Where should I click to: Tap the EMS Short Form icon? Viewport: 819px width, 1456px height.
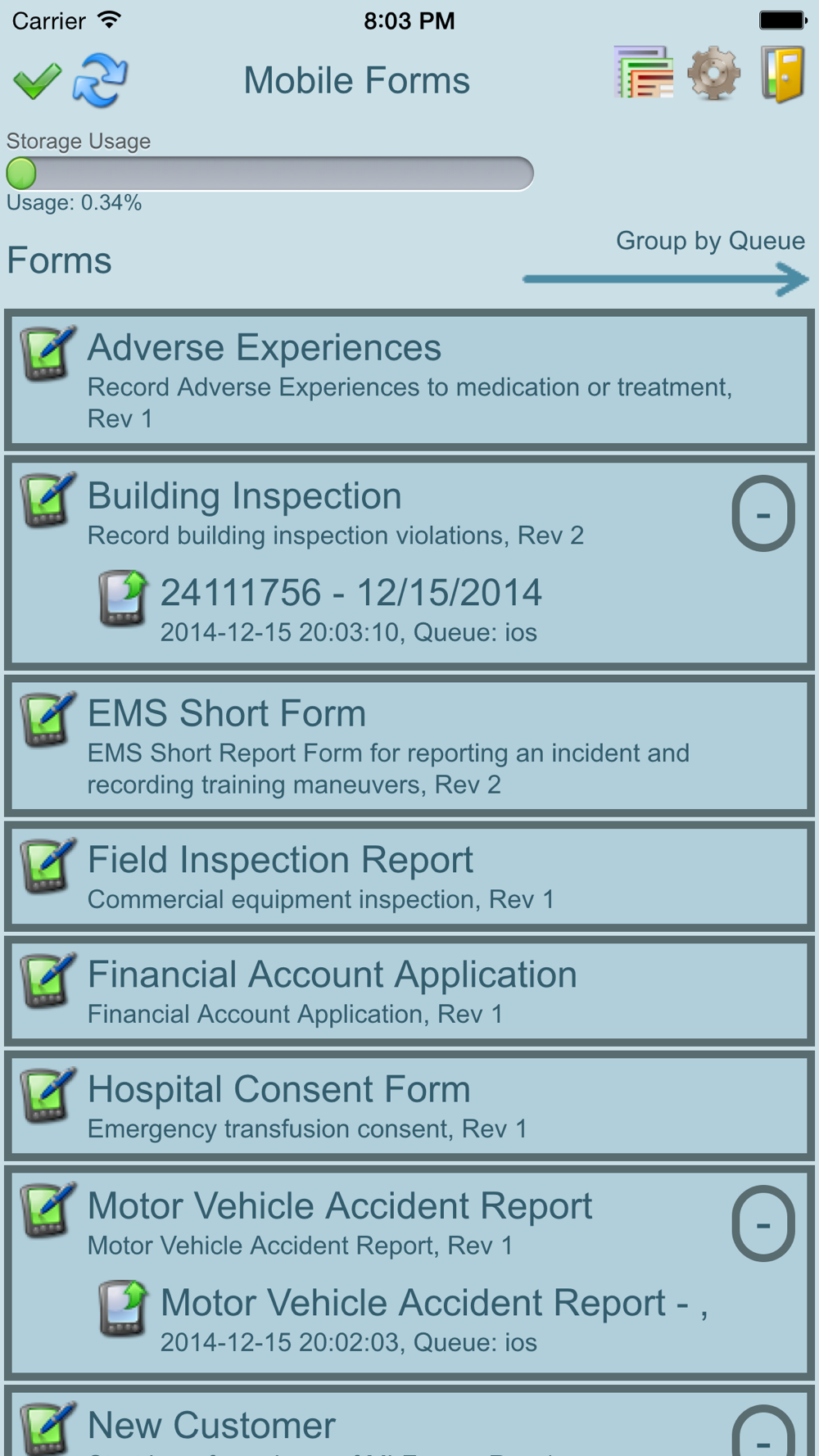(x=48, y=719)
